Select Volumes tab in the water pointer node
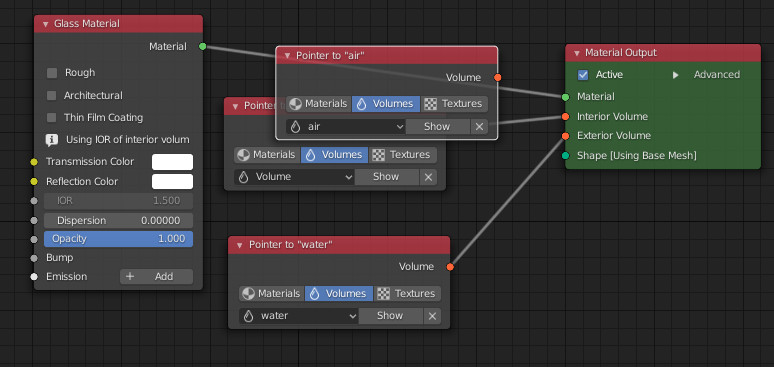 click(x=339, y=294)
